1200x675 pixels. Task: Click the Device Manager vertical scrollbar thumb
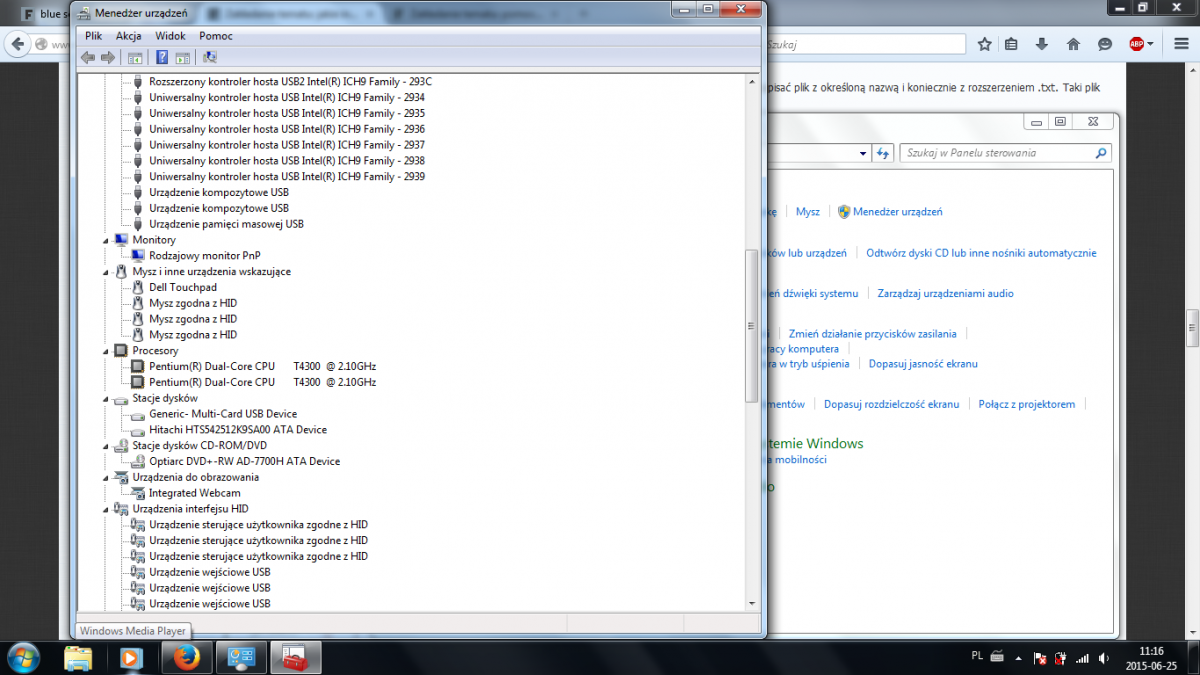click(752, 326)
